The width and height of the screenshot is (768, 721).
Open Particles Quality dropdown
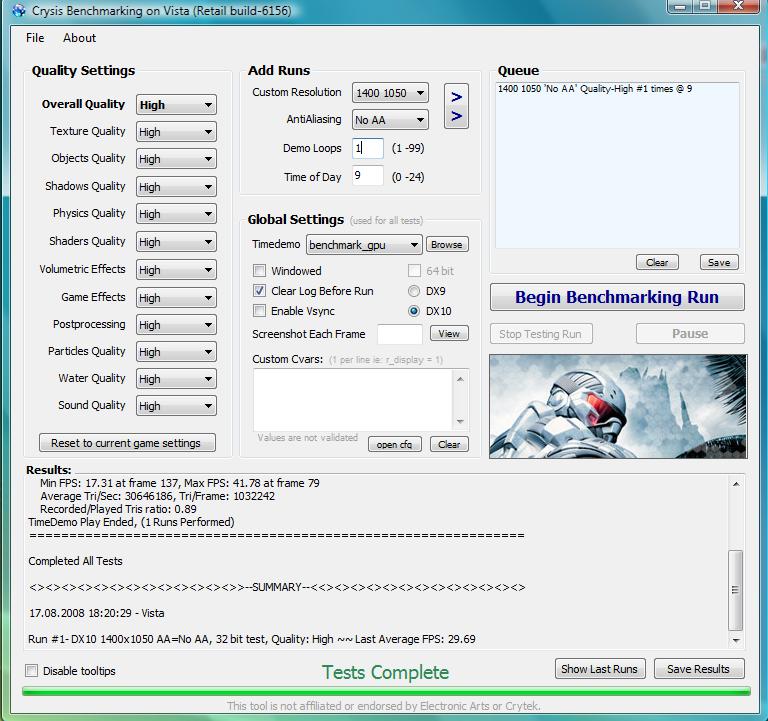176,352
